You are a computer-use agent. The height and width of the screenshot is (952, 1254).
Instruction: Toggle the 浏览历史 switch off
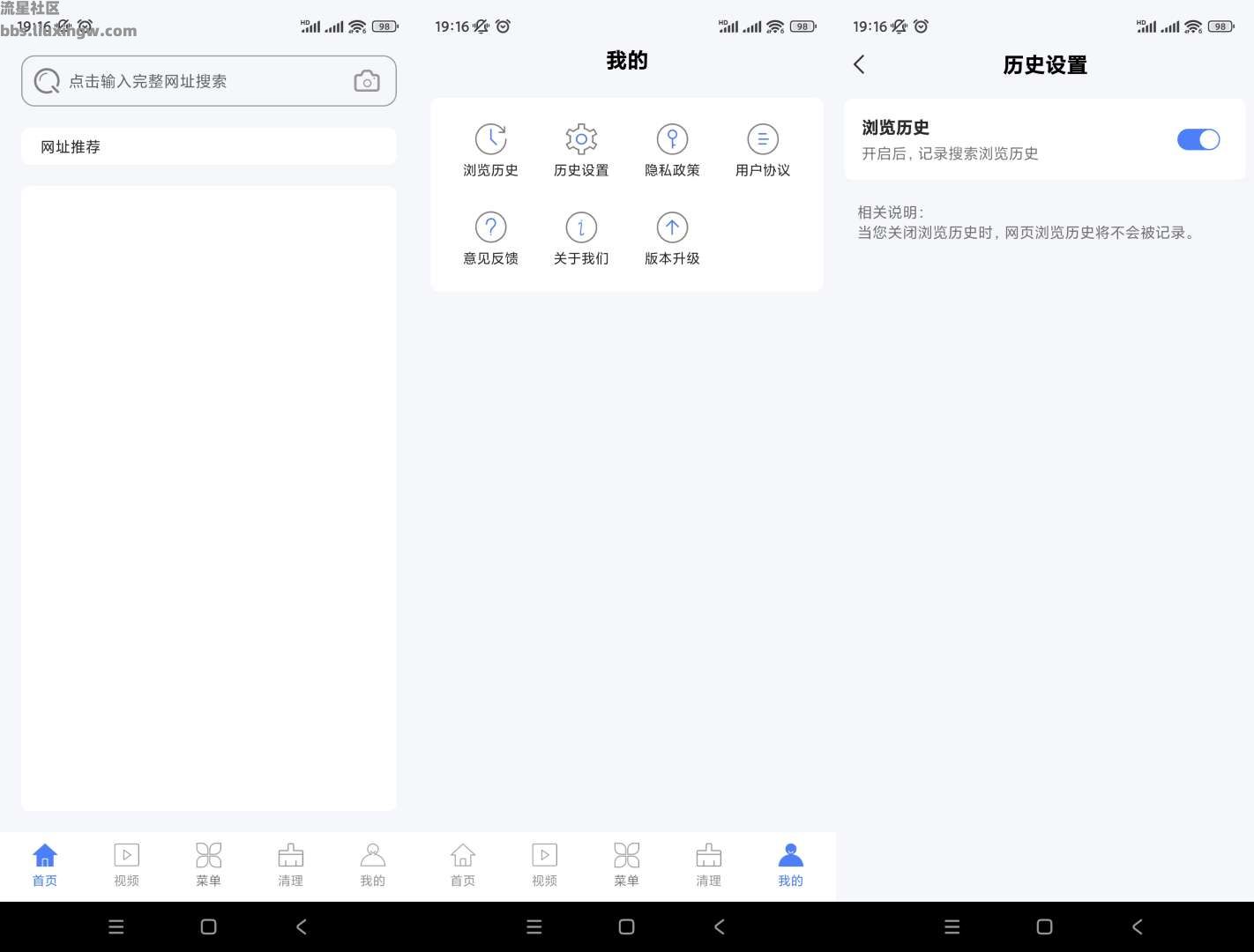[x=1198, y=139]
